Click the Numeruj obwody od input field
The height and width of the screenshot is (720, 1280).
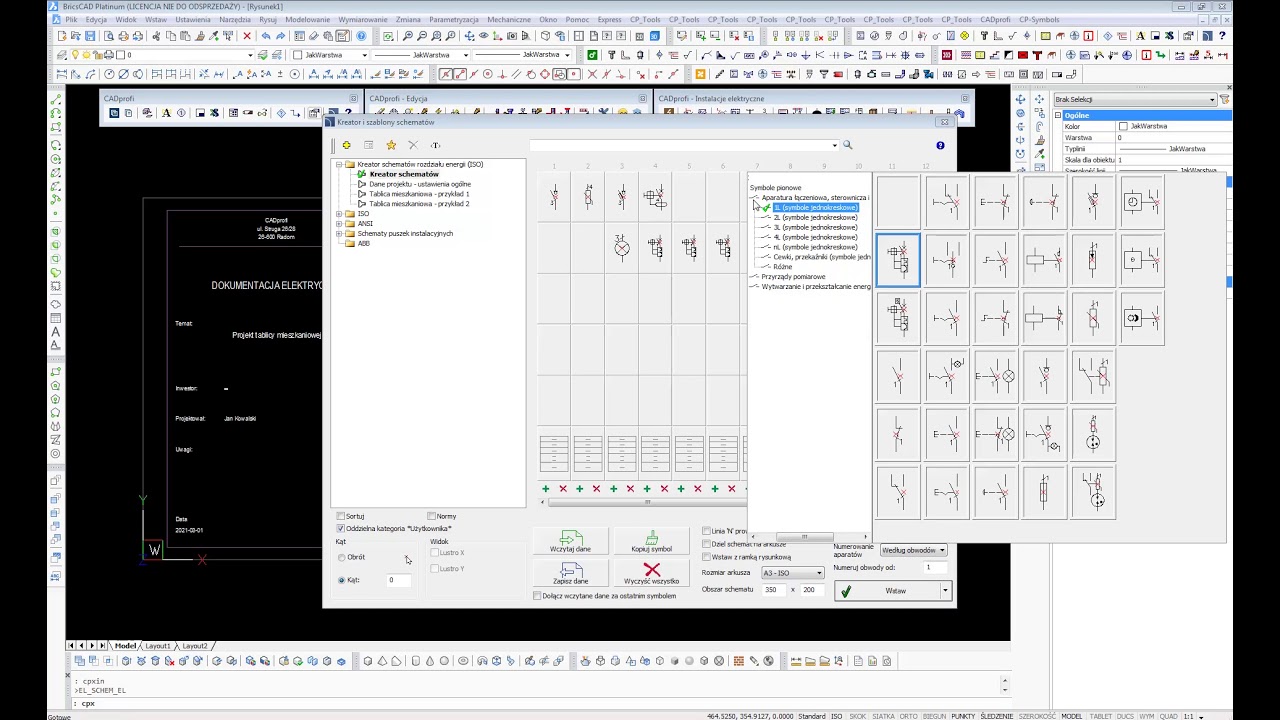(x=935, y=567)
